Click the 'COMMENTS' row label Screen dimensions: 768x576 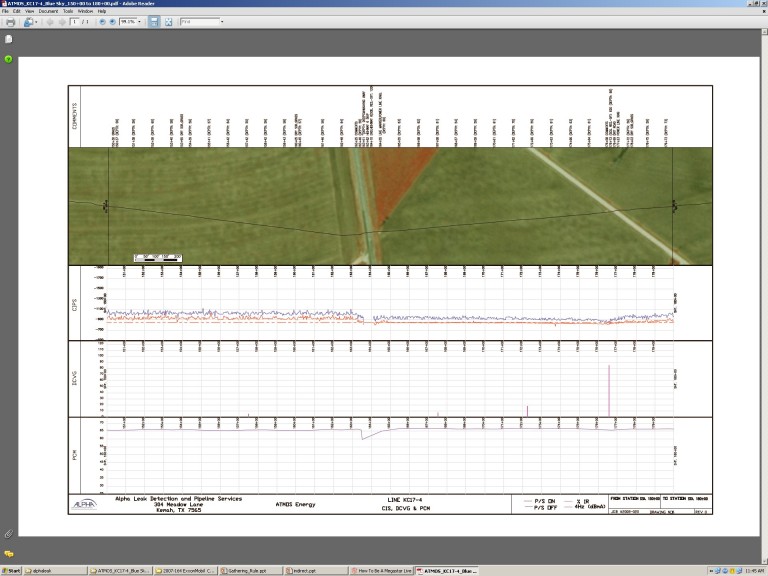click(74, 116)
